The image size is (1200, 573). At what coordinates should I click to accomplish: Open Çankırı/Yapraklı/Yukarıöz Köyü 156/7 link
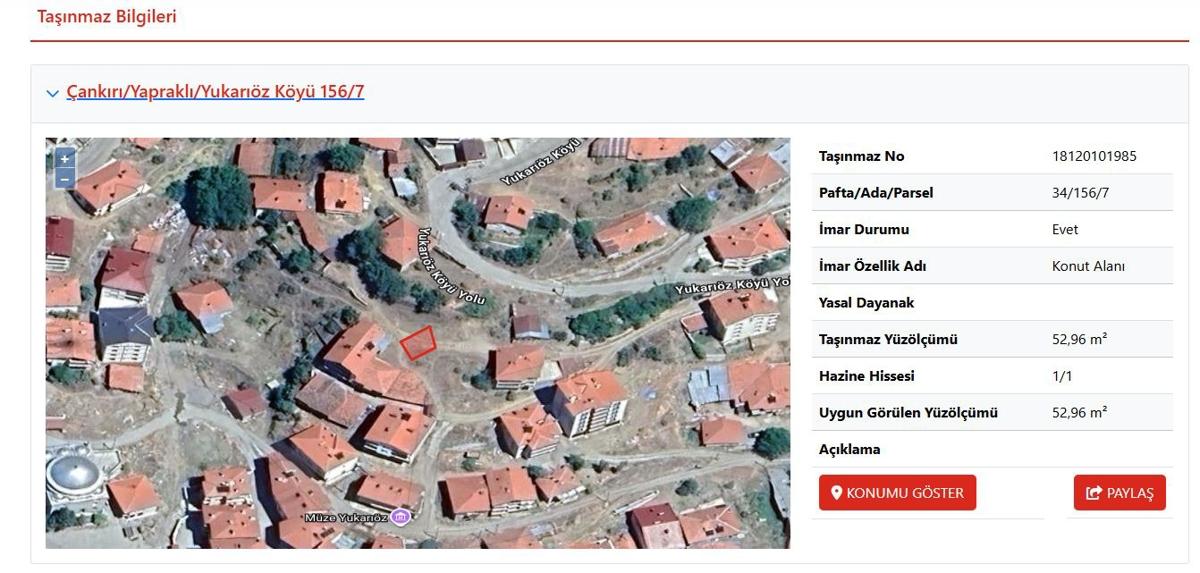pos(215,92)
